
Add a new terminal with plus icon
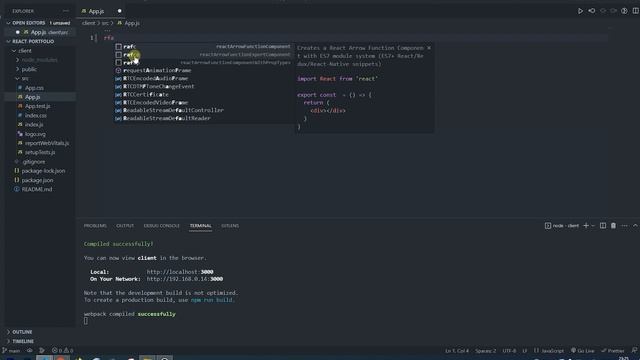click(586, 226)
